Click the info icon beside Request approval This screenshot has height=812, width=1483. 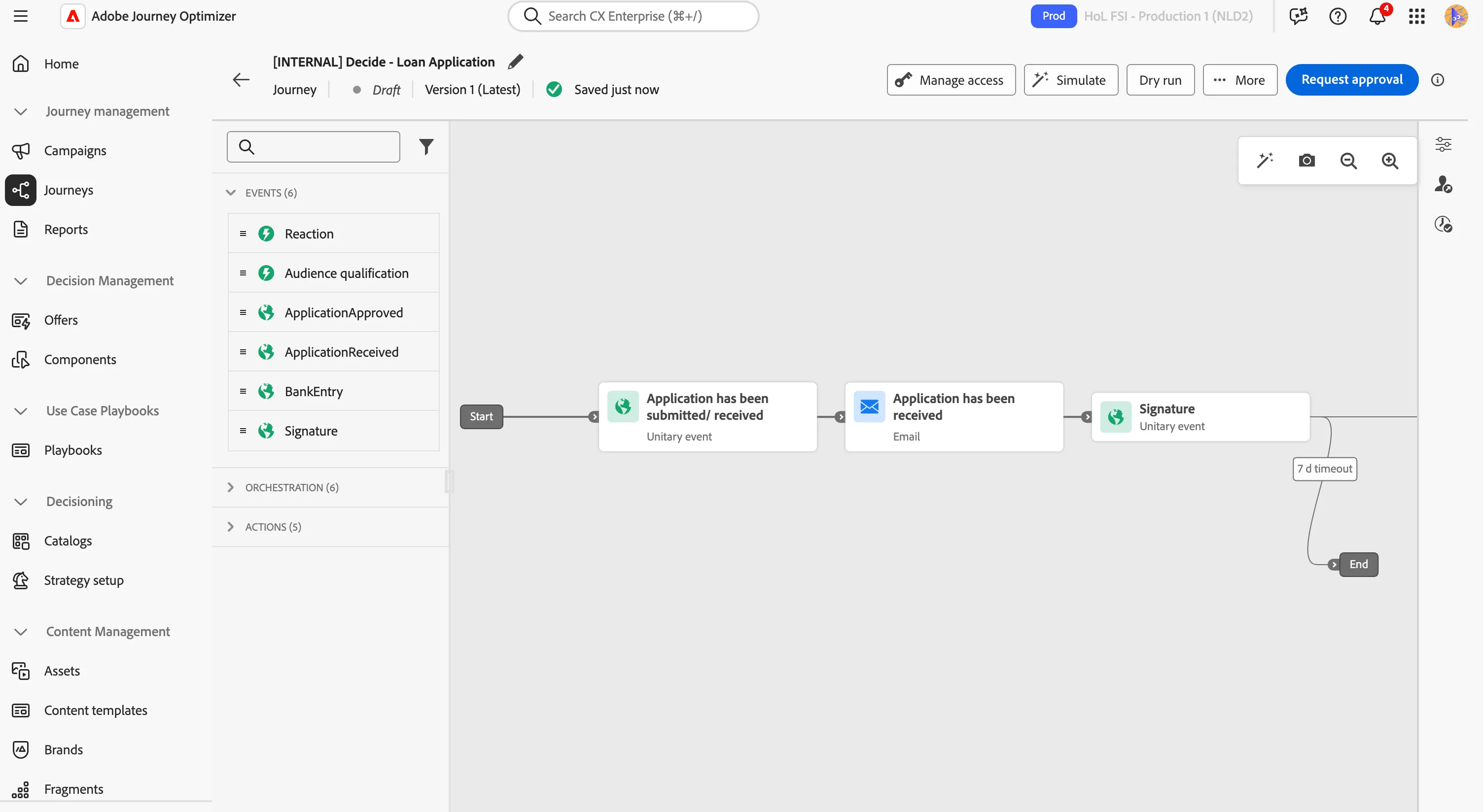[1438, 80]
